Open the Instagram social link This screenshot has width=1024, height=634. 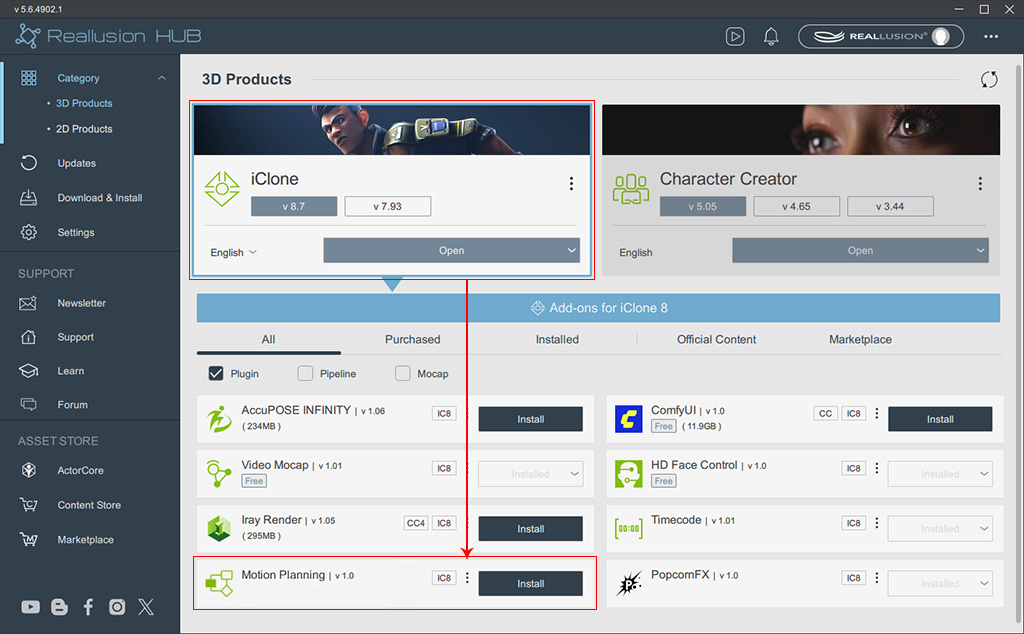[117, 607]
